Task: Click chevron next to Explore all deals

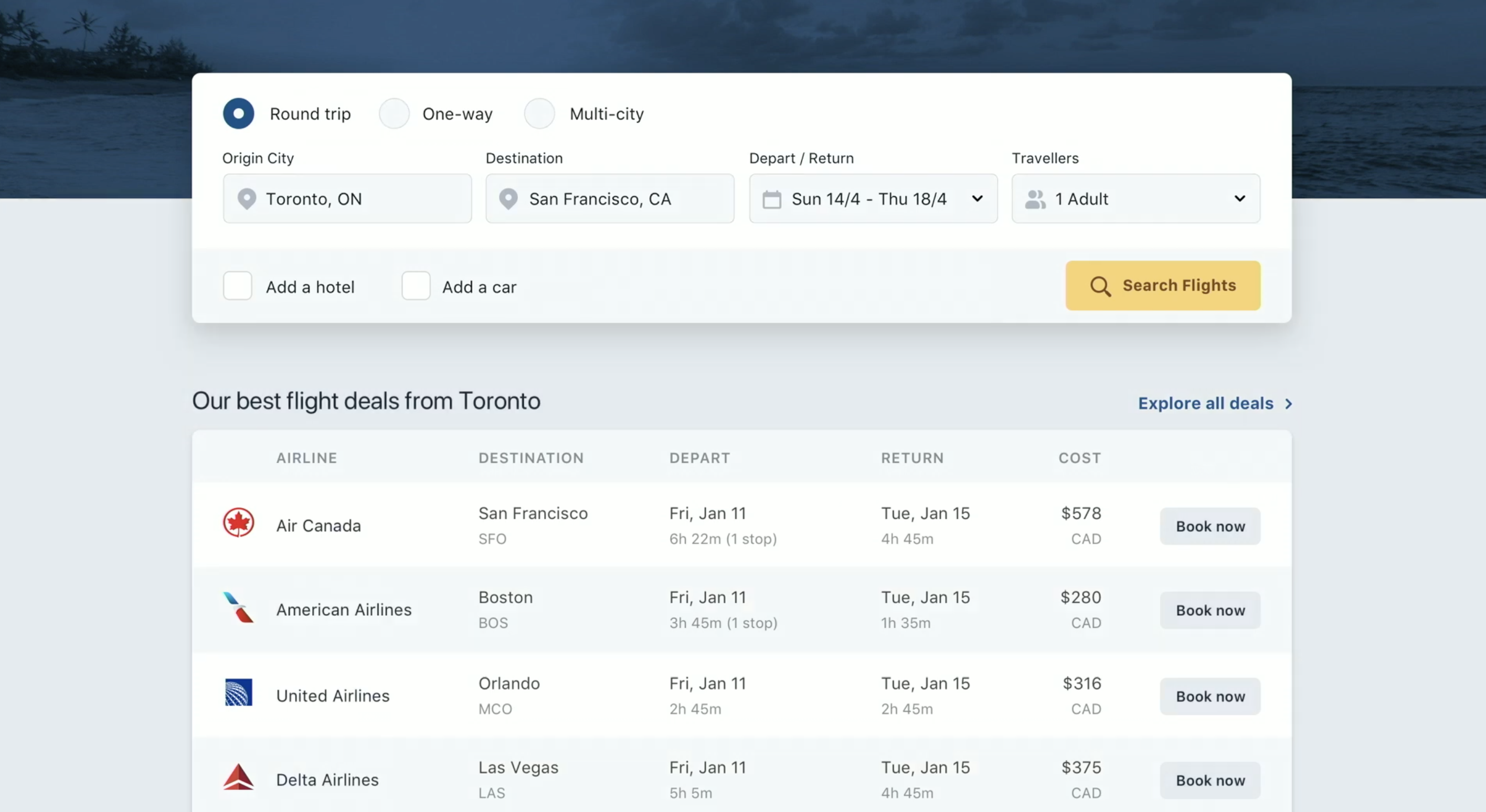Action: pyautogui.click(x=1289, y=404)
